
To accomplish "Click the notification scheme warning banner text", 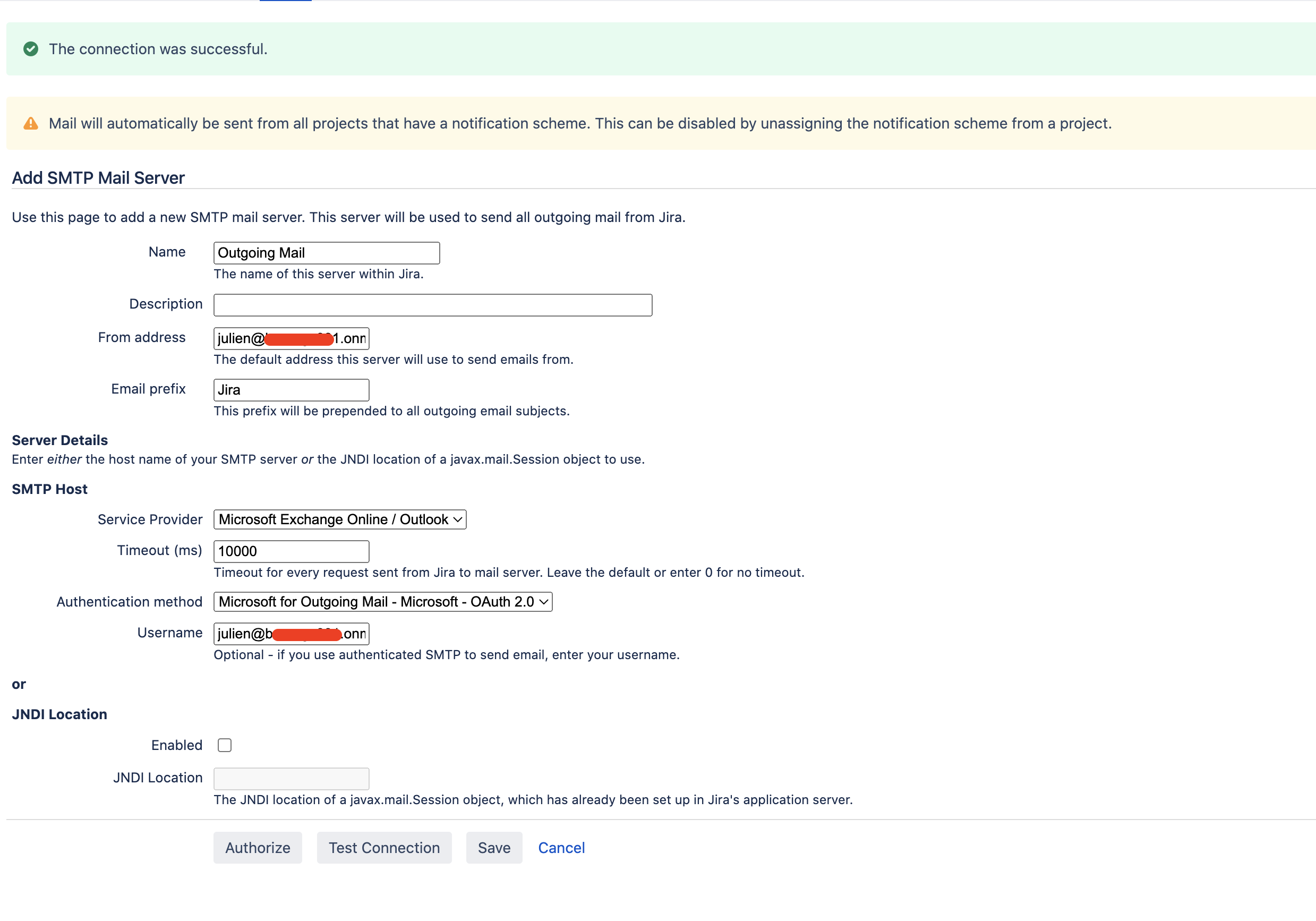I will [x=579, y=124].
